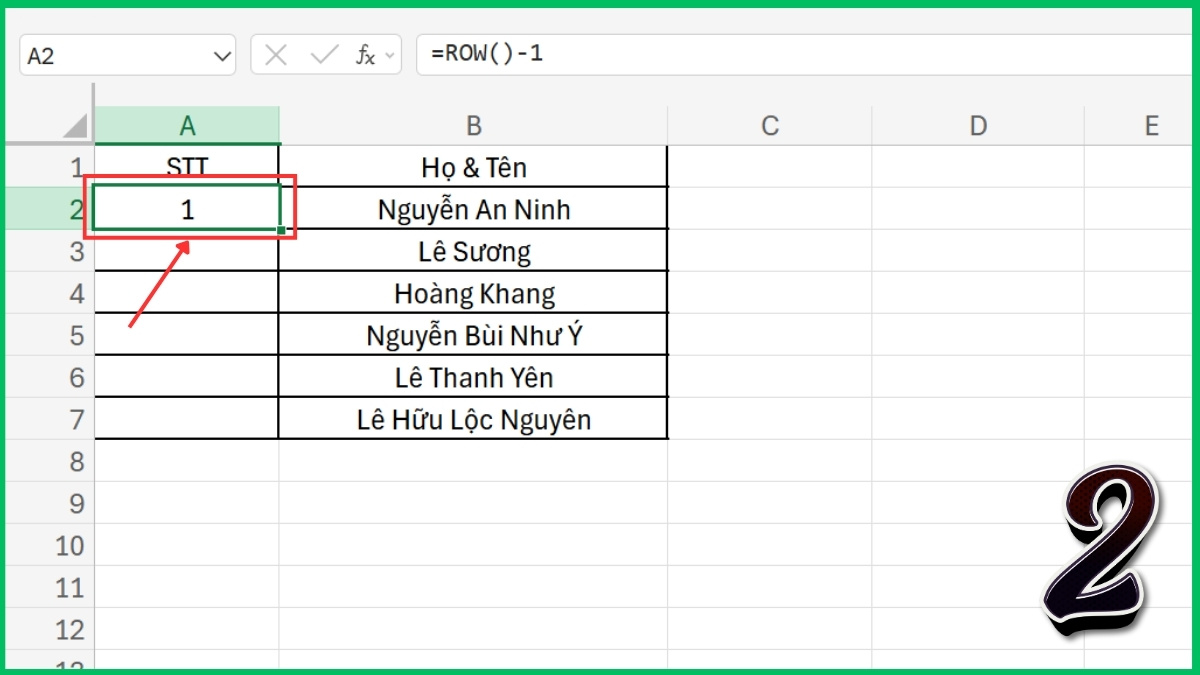The image size is (1200, 675).
Task: Click cell A2 containing 1
Action: pyautogui.click(x=187, y=209)
